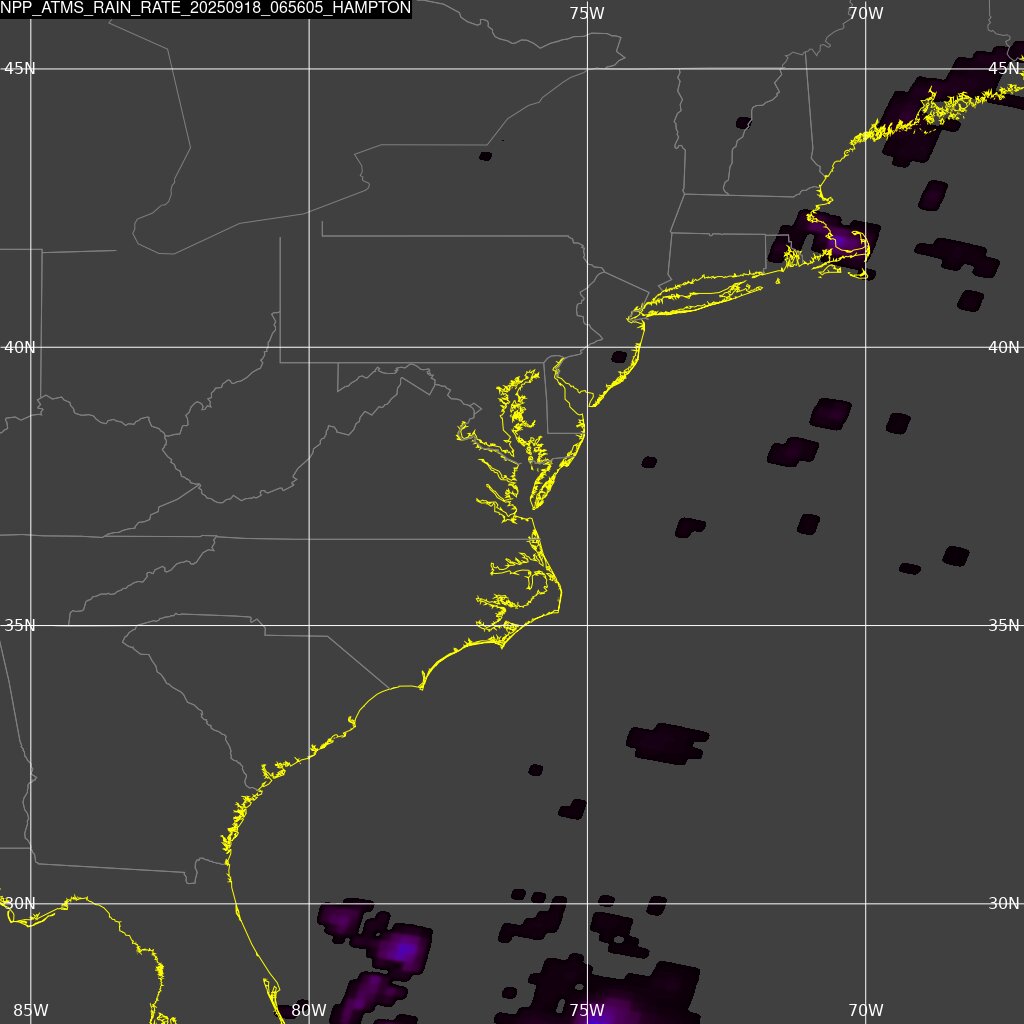Image resolution: width=1024 pixels, height=1024 pixels.
Task: Select the 80W longitude label along the bottom edge
Action: 309,1010
